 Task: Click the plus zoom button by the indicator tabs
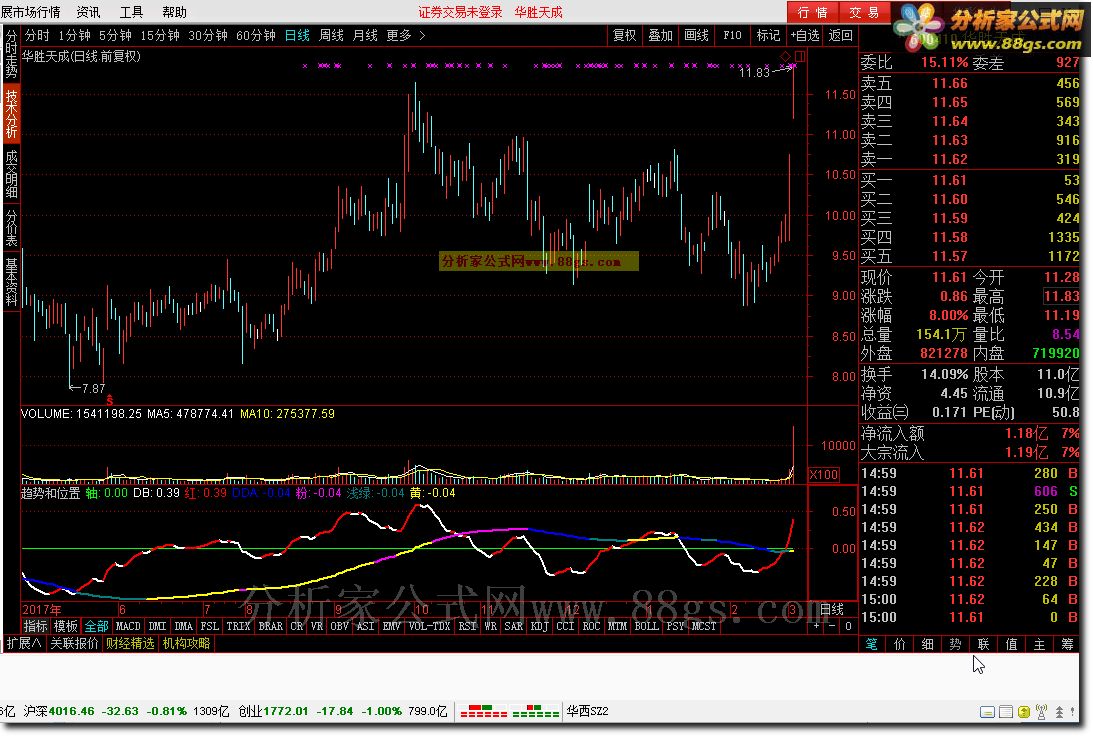[816, 626]
